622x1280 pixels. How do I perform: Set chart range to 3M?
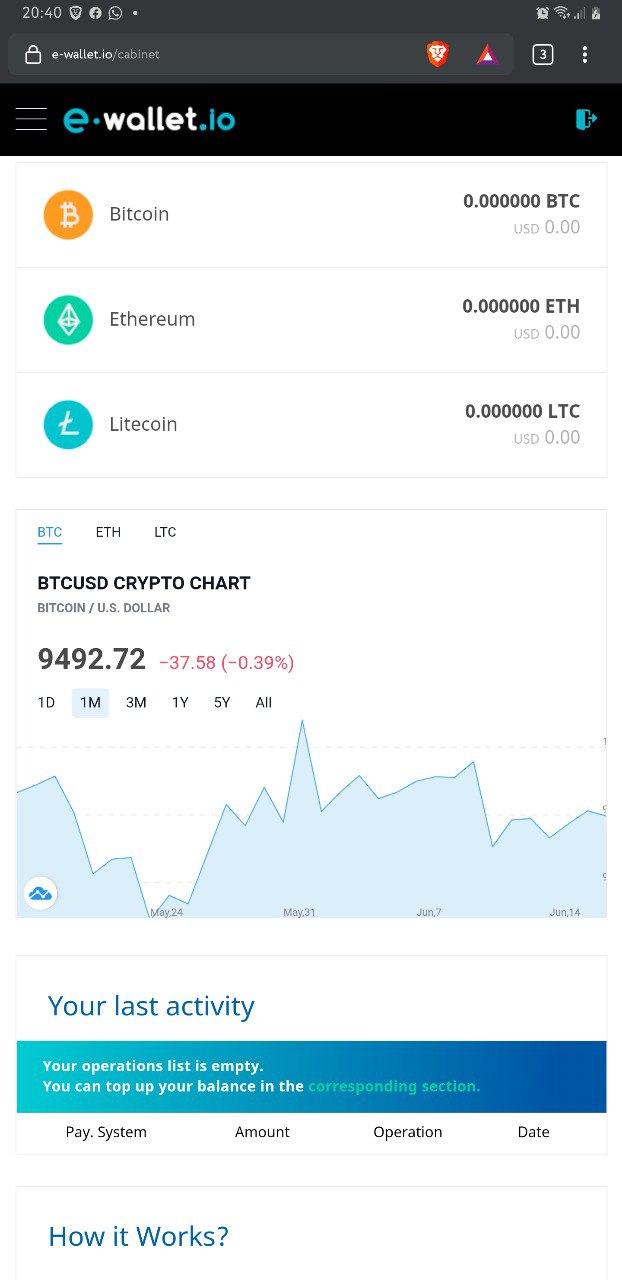(x=136, y=703)
